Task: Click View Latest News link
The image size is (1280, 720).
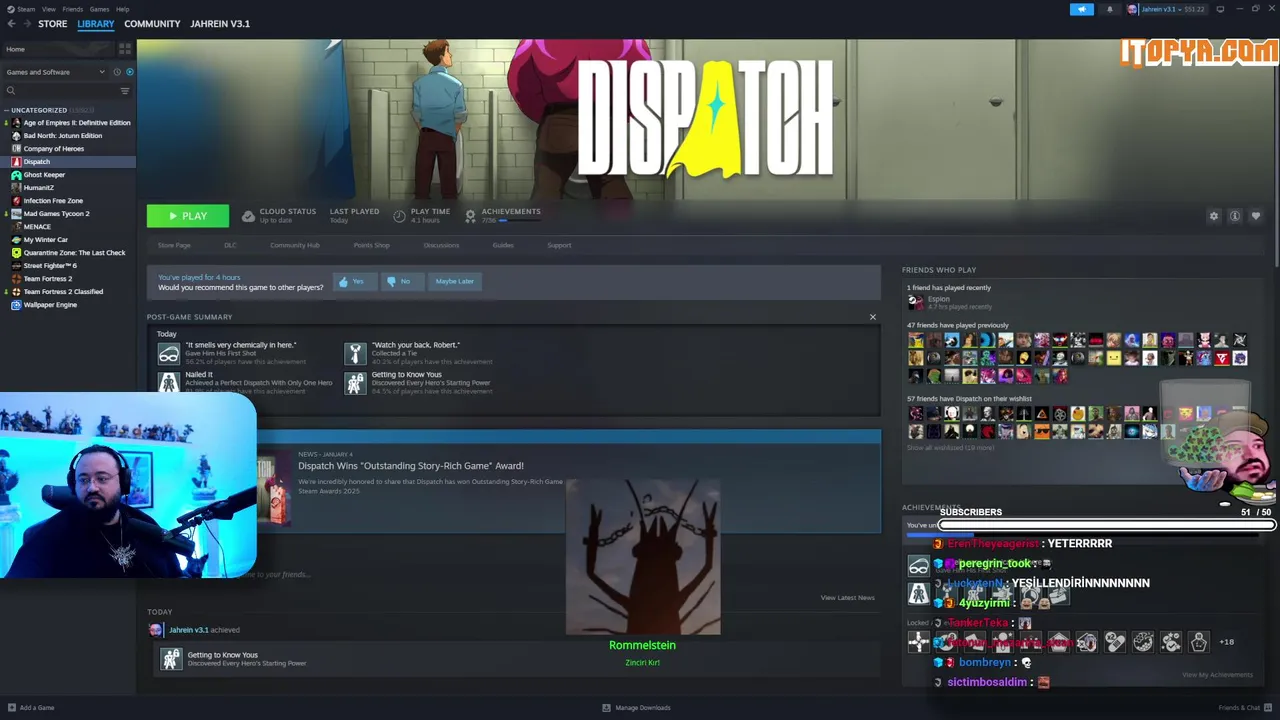Action: (x=847, y=598)
